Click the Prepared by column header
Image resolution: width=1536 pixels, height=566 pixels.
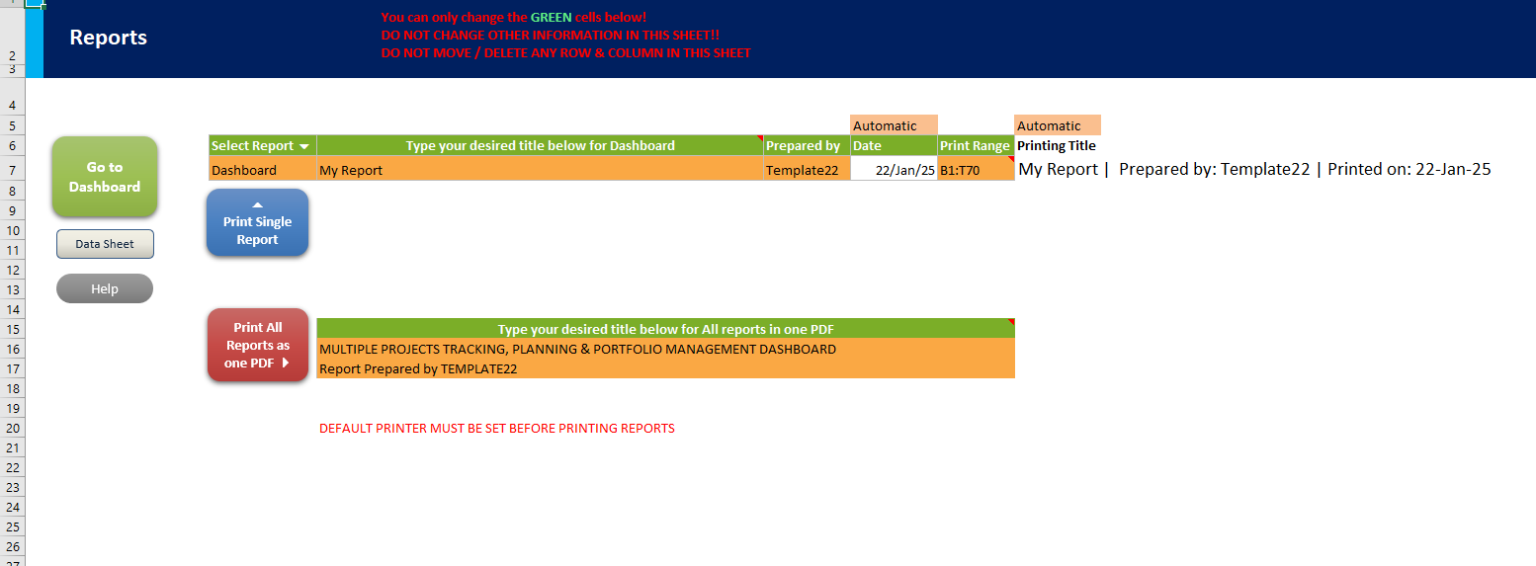(x=806, y=146)
